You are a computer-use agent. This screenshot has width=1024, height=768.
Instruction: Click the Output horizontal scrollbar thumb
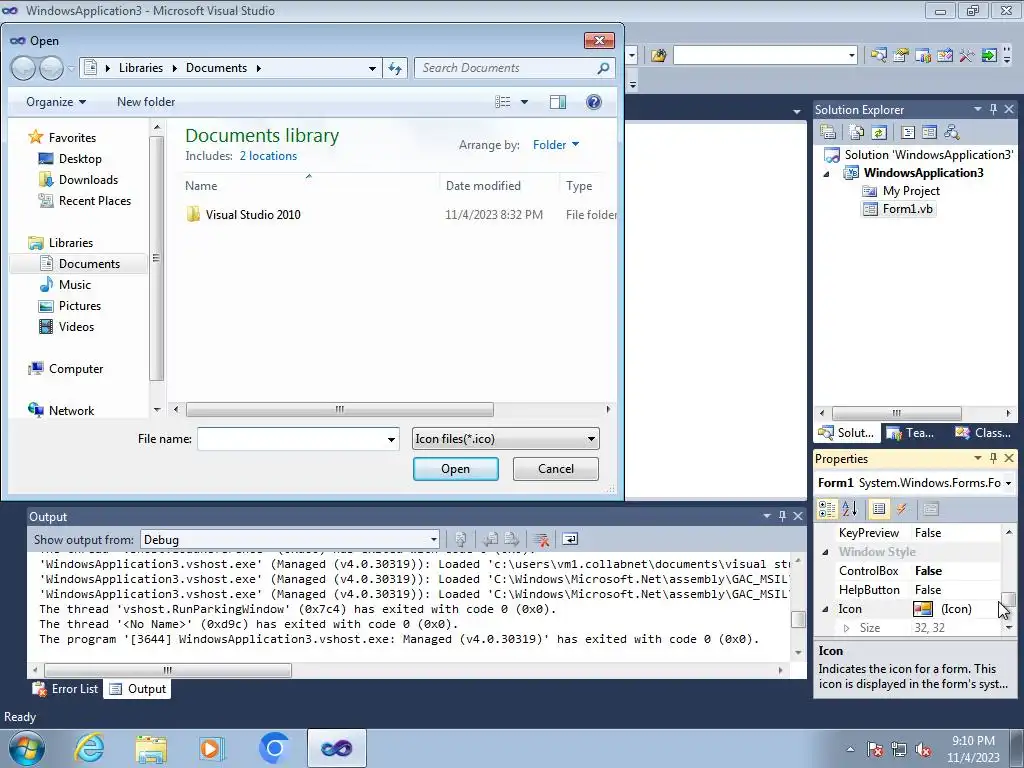168,670
